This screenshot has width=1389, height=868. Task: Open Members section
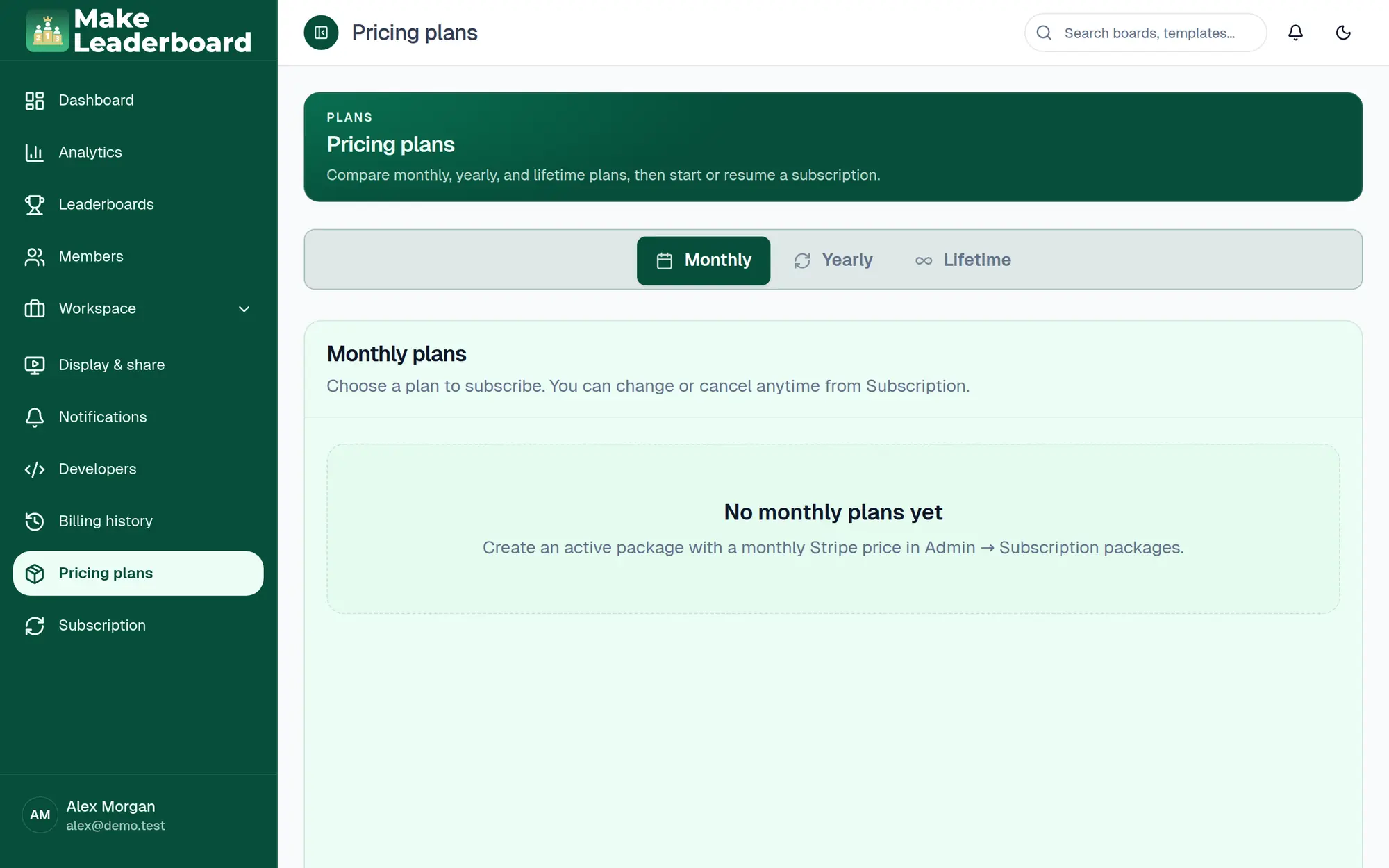coord(138,256)
